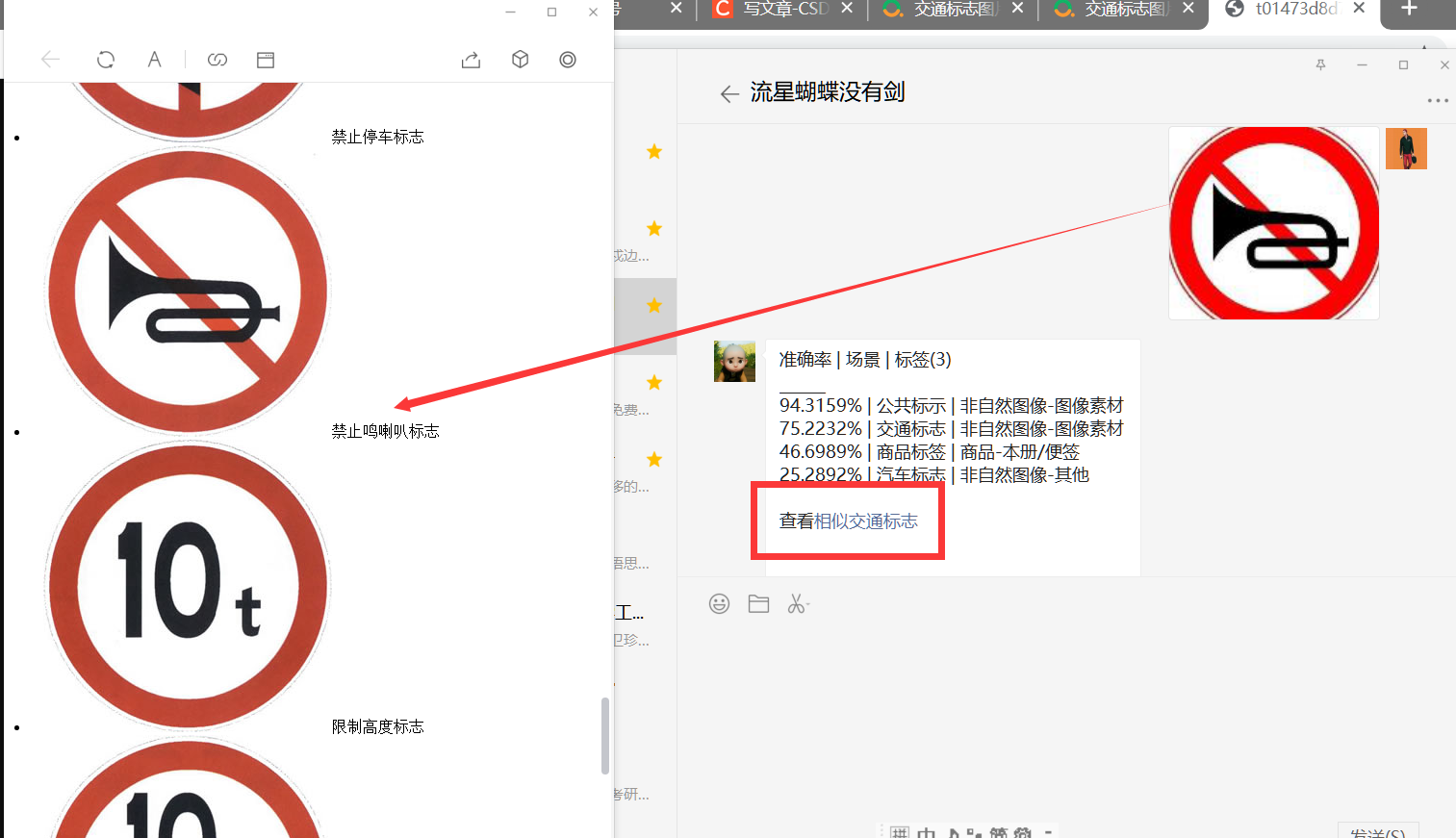This screenshot has height=838, width=1456.
Task: Open the sender's orange avatar in chat
Action: [1406, 148]
